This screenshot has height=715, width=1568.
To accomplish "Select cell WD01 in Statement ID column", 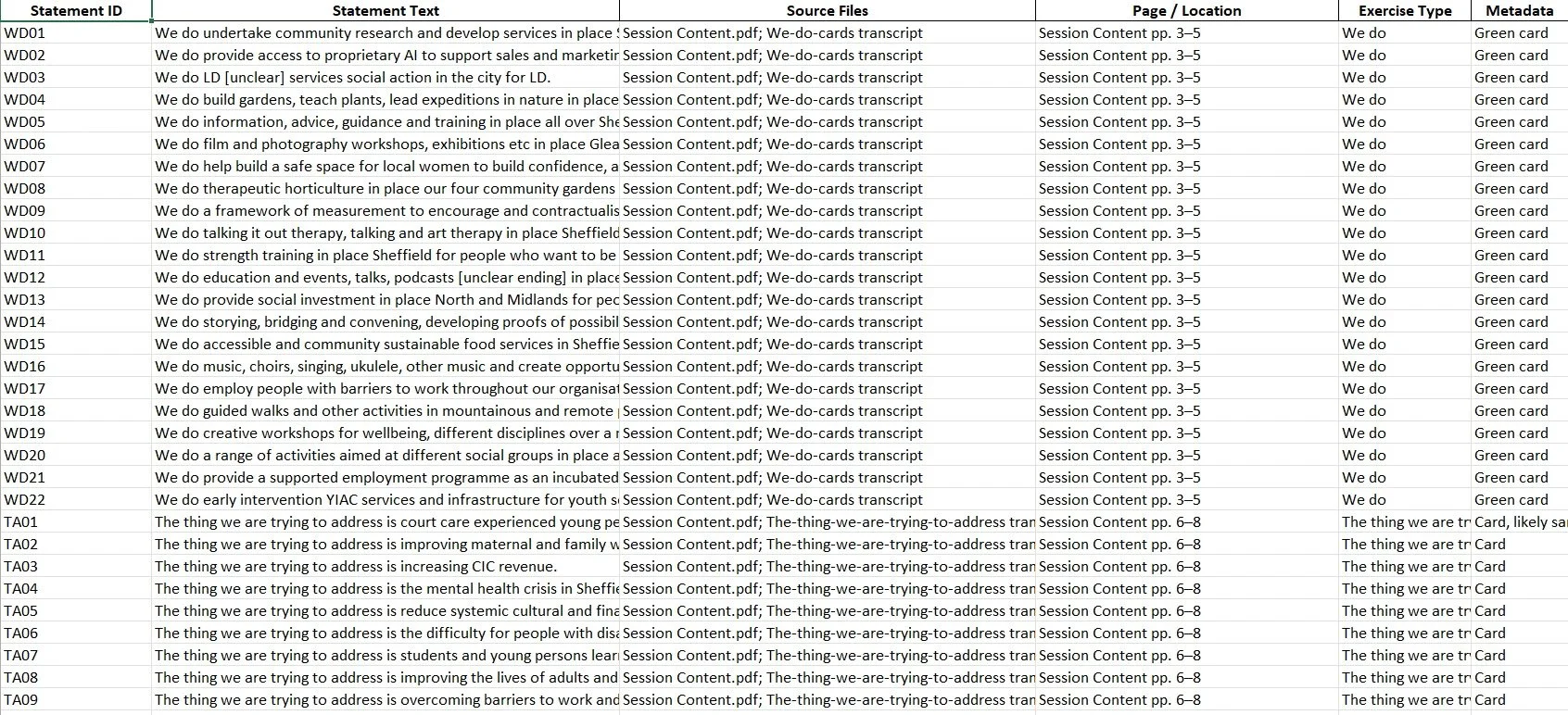I will [x=76, y=32].
